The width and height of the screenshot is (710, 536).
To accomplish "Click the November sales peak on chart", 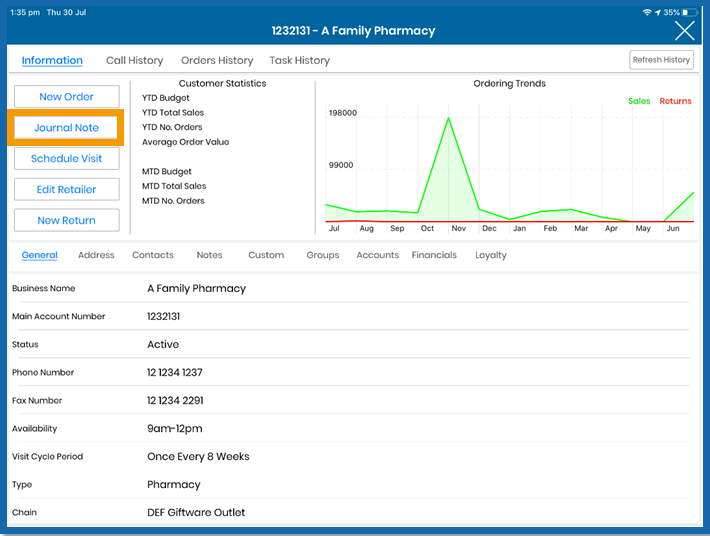I will [448, 119].
